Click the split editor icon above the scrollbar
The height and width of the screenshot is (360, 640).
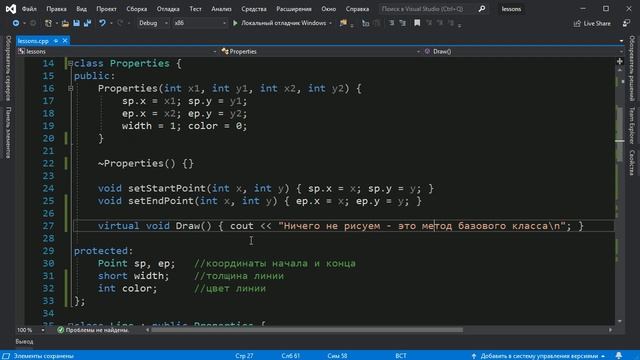pos(620,62)
